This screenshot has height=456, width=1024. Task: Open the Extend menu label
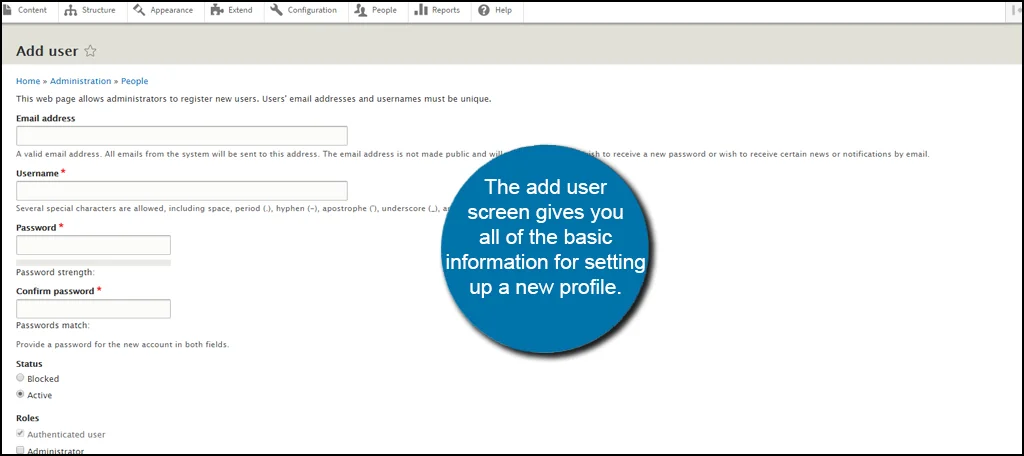[x=240, y=10]
